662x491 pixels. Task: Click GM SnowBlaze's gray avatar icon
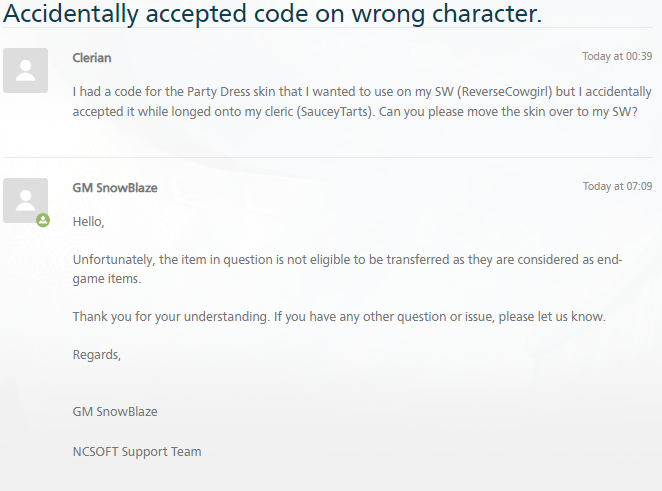tap(26, 200)
